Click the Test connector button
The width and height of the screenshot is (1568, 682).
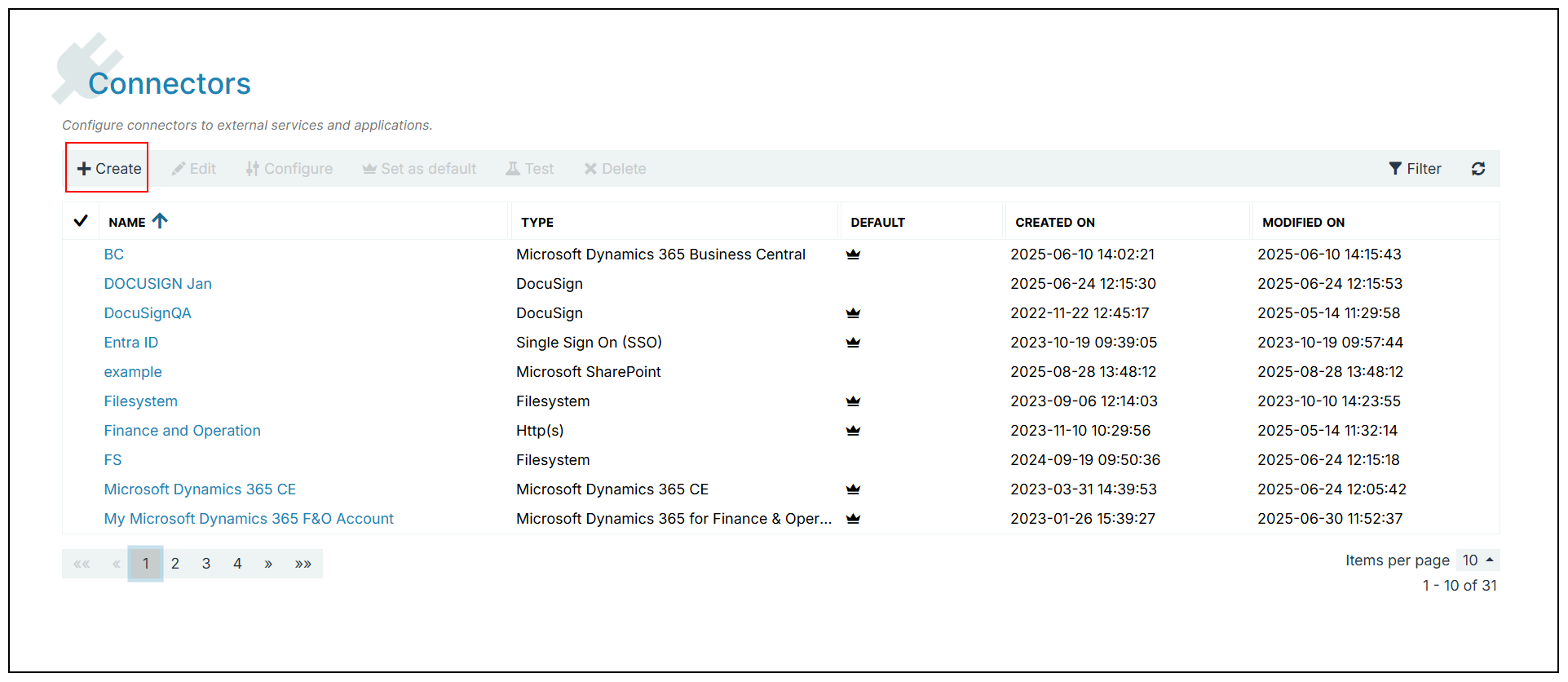click(529, 169)
